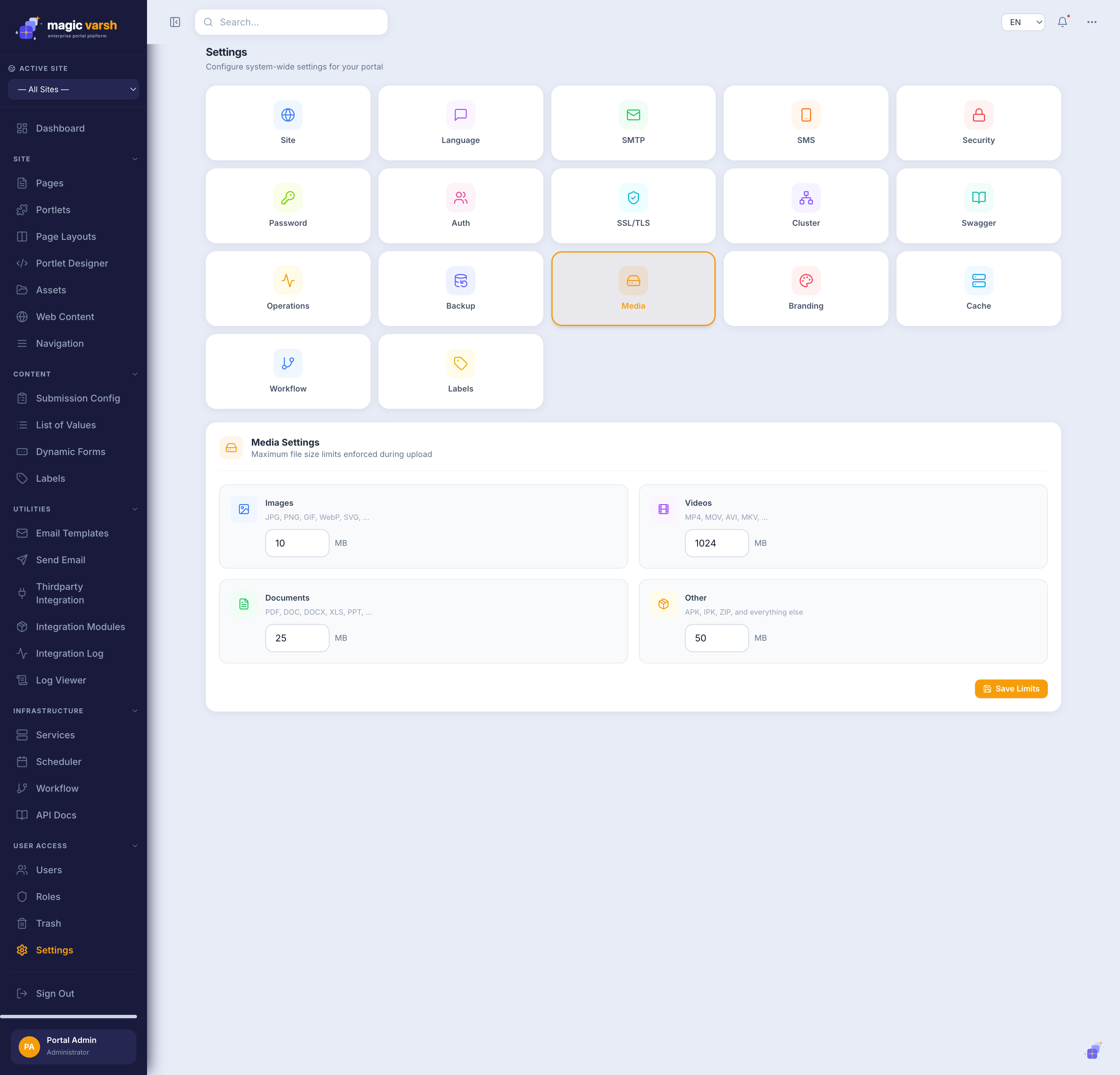Open the SSL/TLS settings card

point(633,206)
